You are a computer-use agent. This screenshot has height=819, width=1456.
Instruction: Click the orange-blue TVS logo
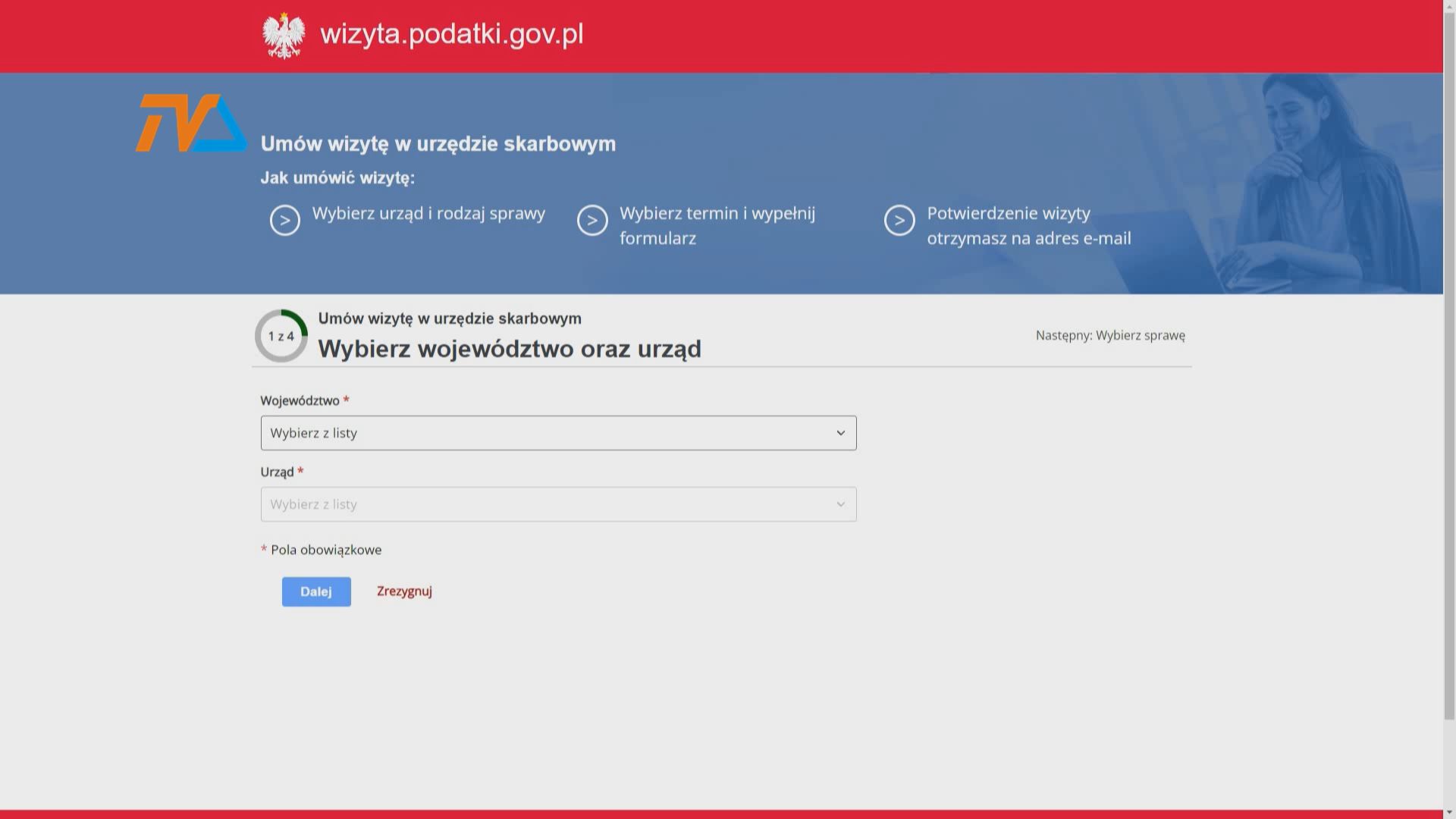pyautogui.click(x=190, y=123)
